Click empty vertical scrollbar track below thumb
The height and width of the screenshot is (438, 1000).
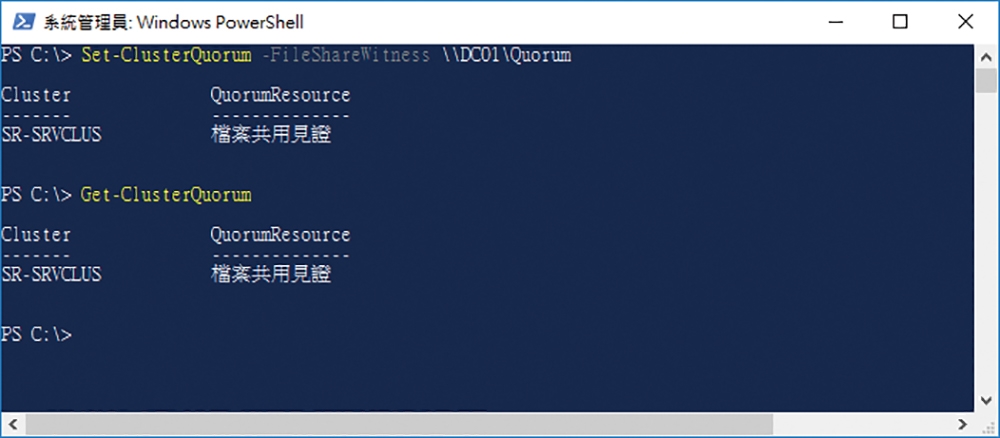(986, 242)
